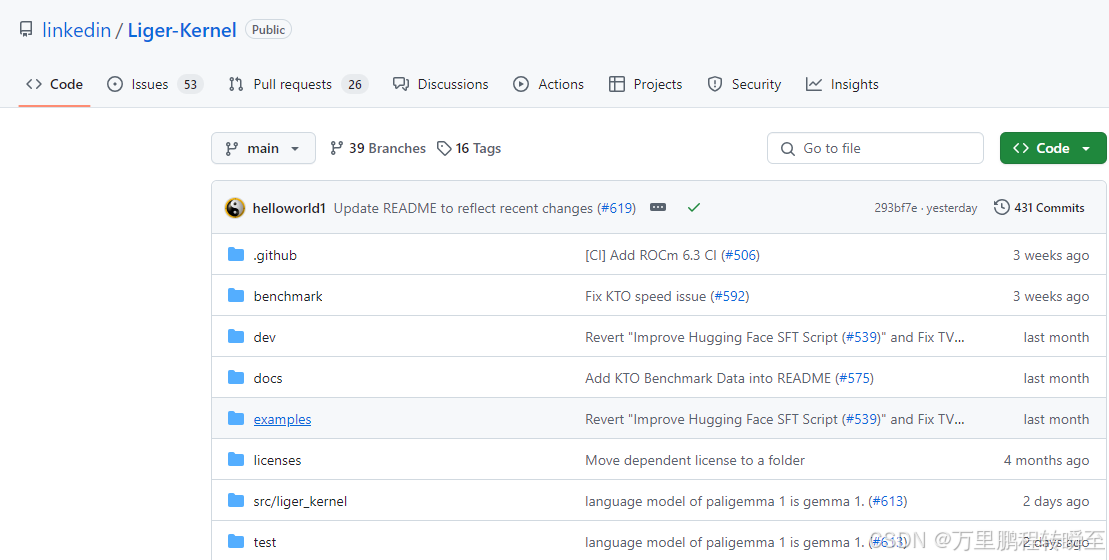Click the benchmark folder icon
The height and width of the screenshot is (560, 1109).
pos(236,296)
